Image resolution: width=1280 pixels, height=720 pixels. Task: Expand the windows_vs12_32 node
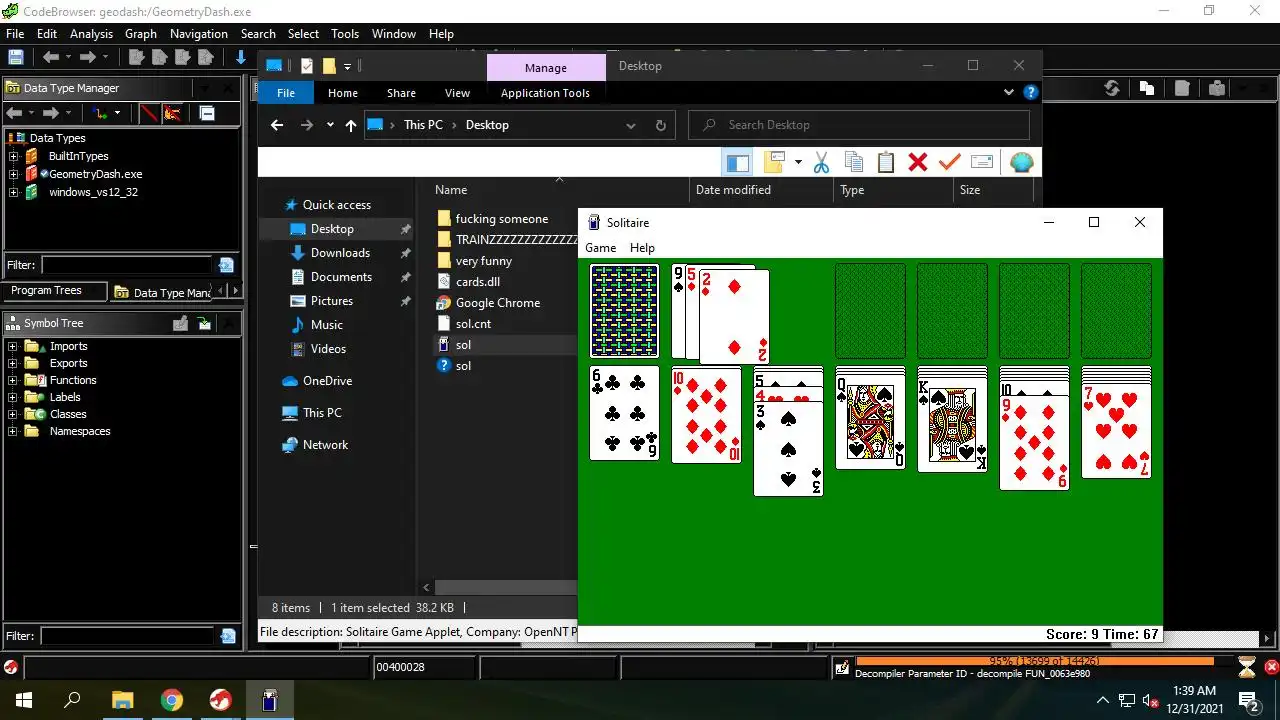coord(14,192)
